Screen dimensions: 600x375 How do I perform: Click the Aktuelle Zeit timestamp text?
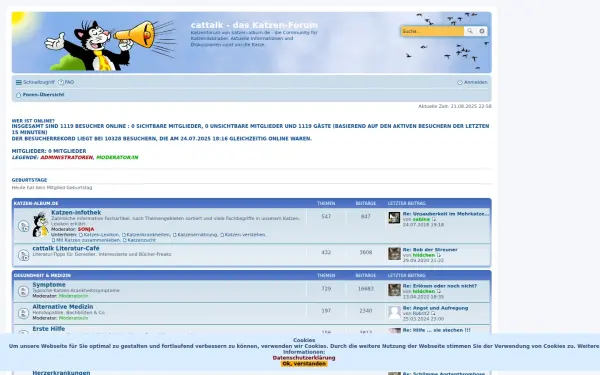(x=455, y=106)
